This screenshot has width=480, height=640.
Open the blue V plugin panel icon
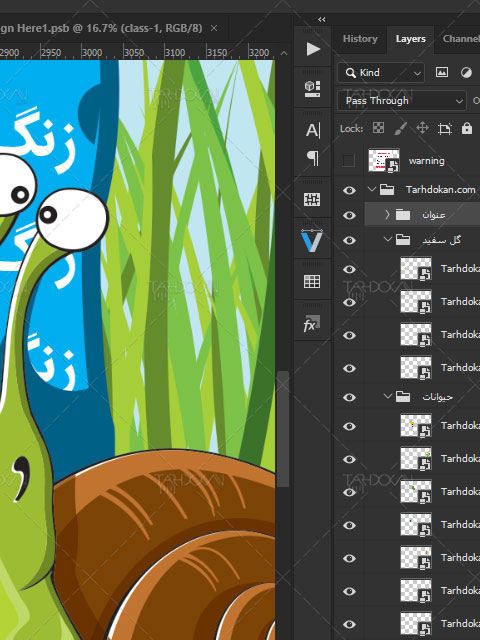[x=312, y=241]
